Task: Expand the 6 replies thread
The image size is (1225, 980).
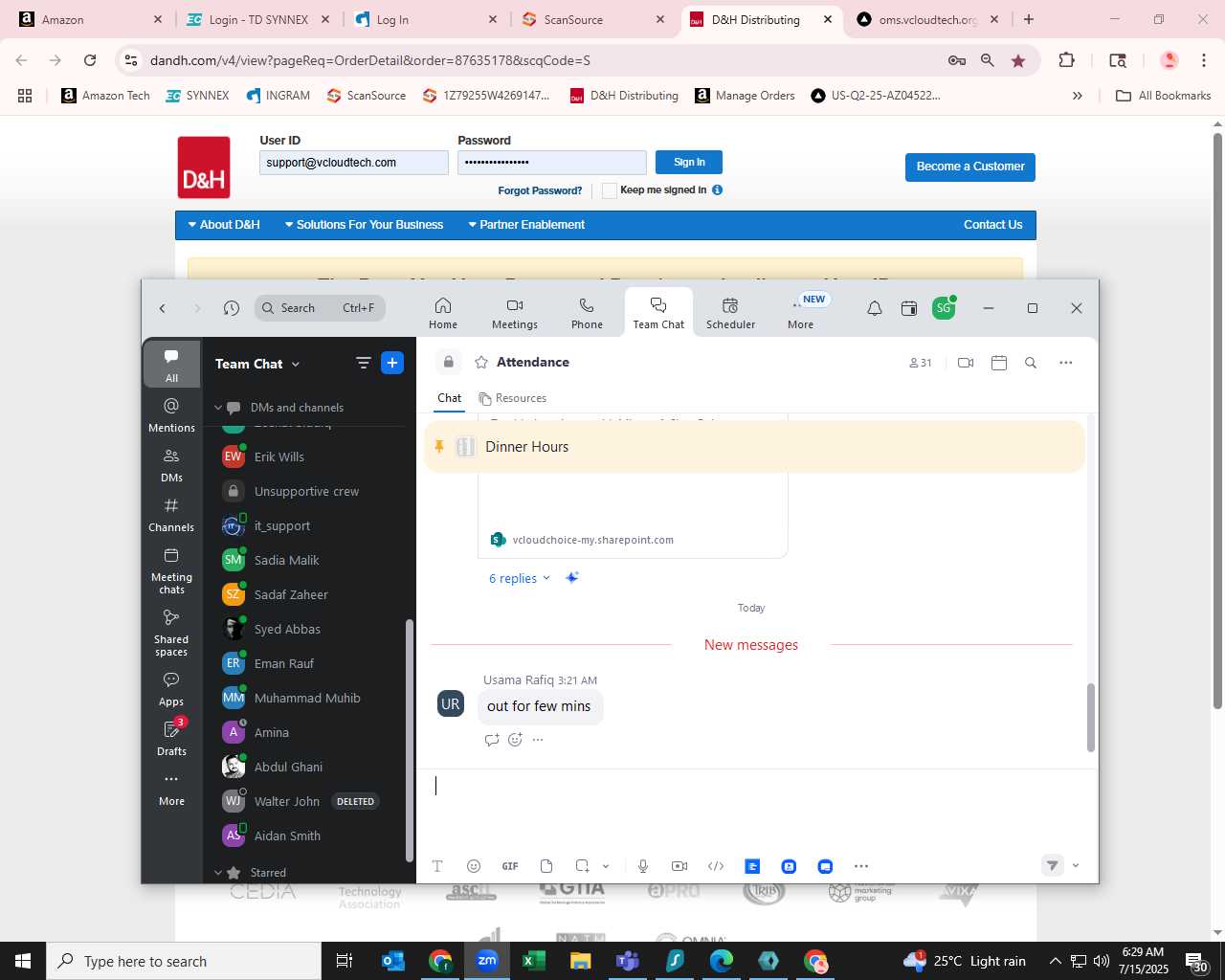Action: 520,578
